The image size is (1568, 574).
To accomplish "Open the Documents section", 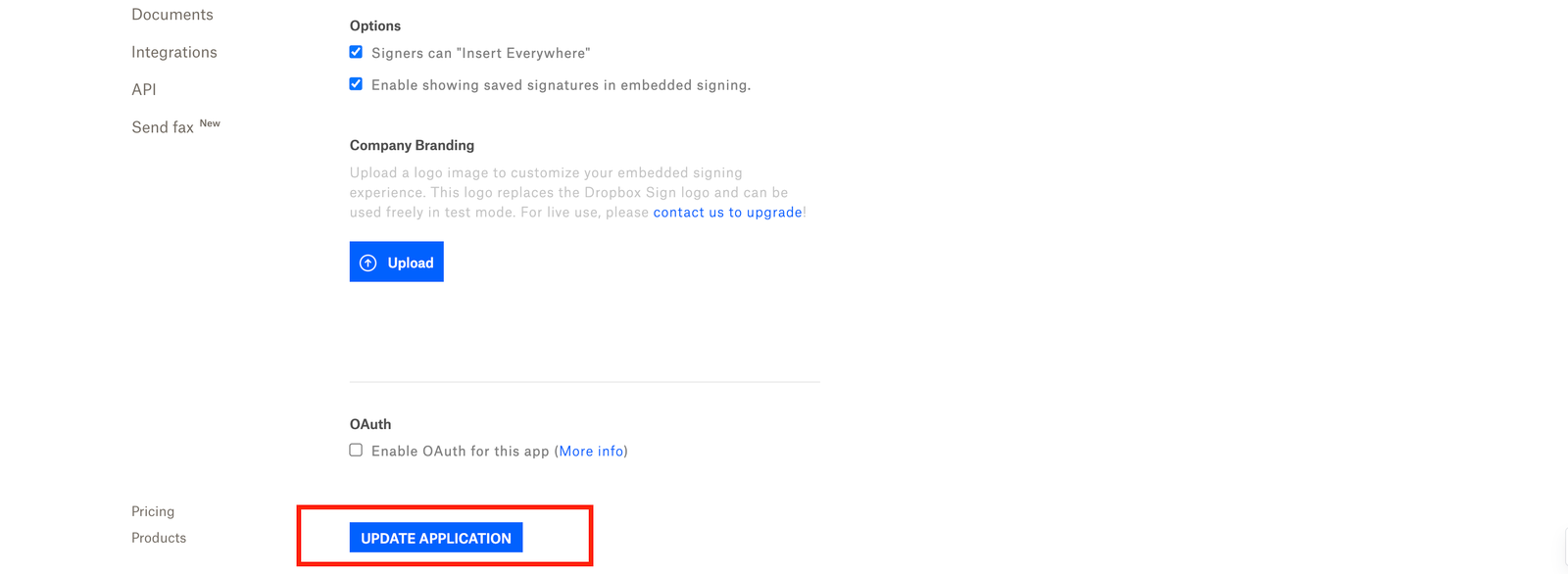I will pyautogui.click(x=172, y=14).
